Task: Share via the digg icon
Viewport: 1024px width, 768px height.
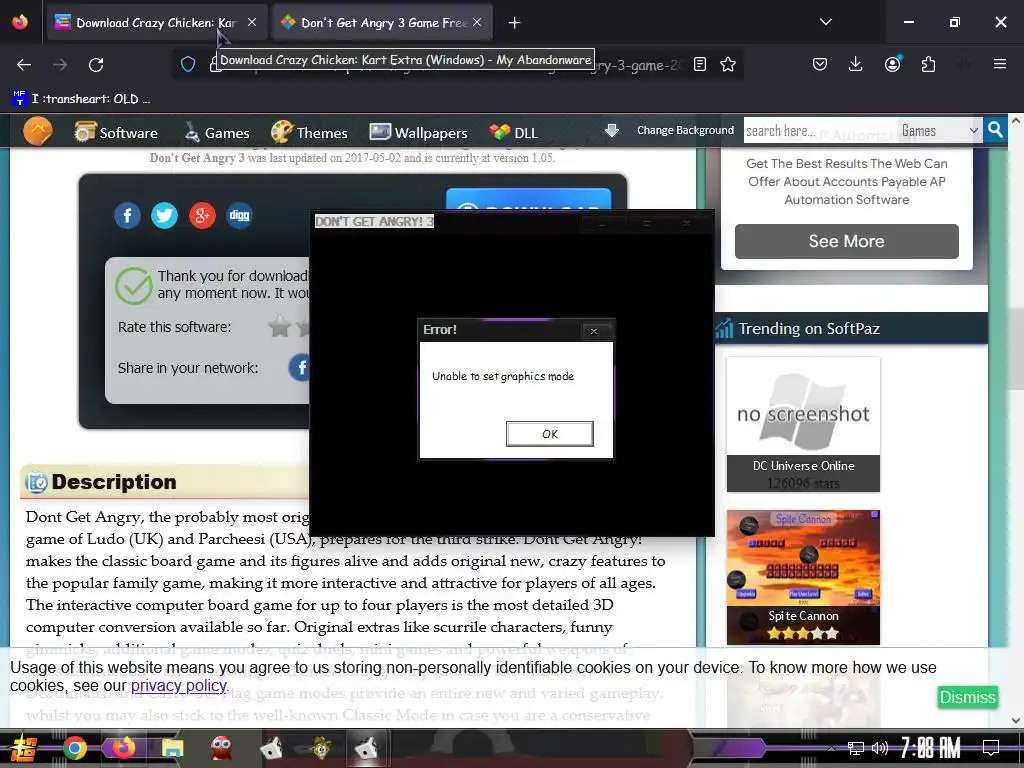Action: pos(239,216)
